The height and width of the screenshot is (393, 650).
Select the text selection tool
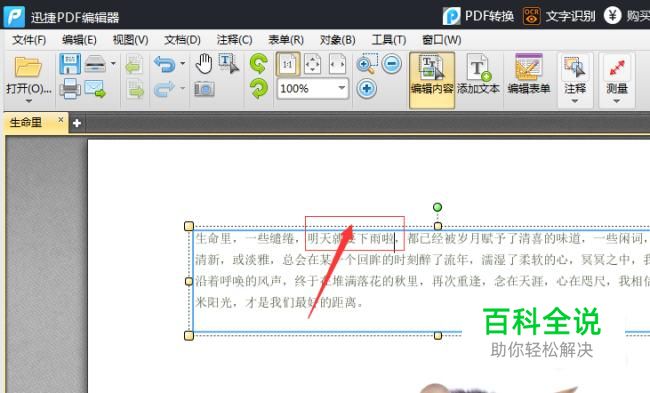click(x=229, y=64)
